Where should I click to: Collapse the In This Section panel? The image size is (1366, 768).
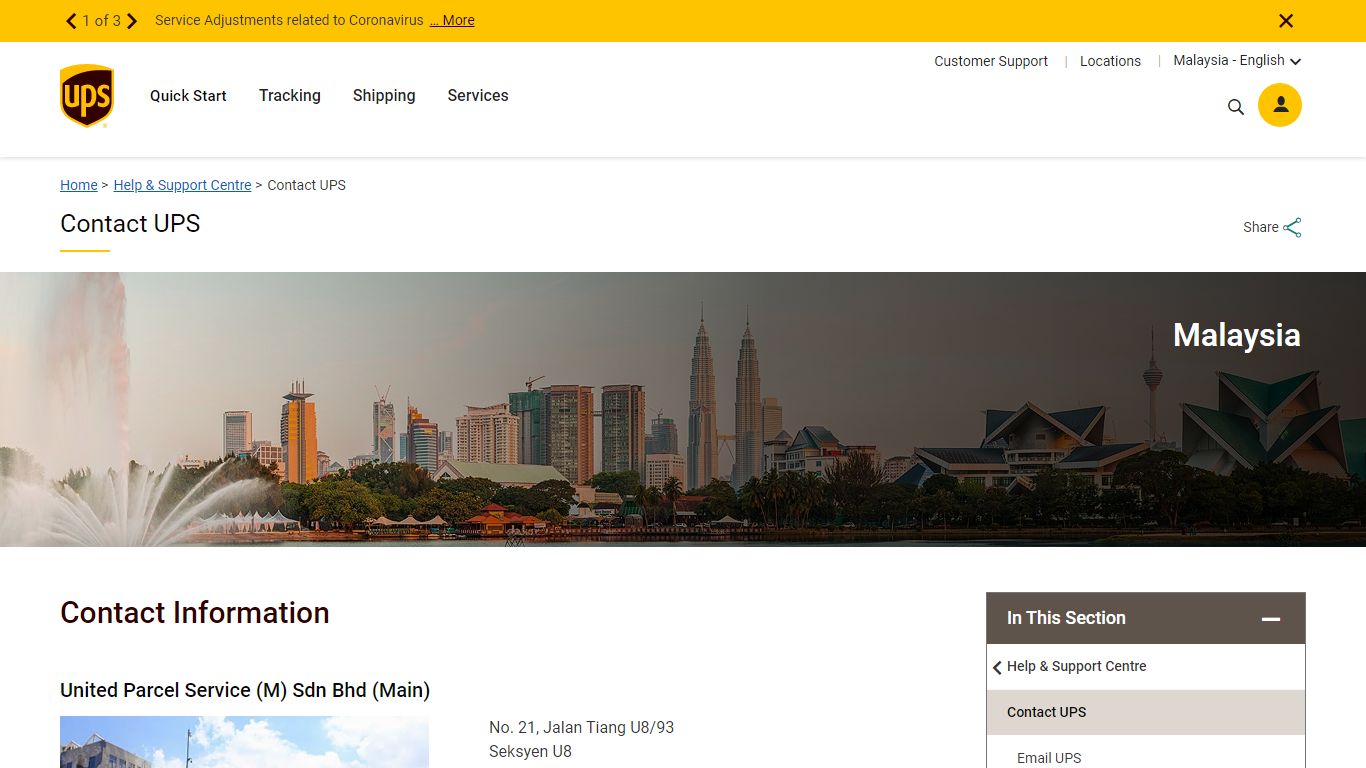coord(1271,619)
